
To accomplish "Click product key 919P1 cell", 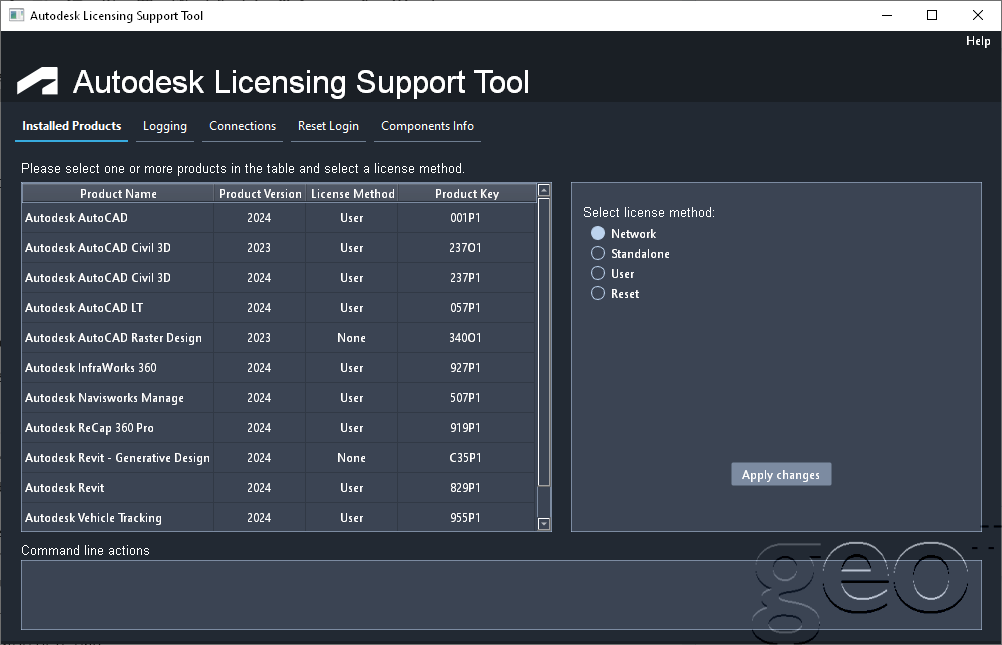I will (465, 428).
